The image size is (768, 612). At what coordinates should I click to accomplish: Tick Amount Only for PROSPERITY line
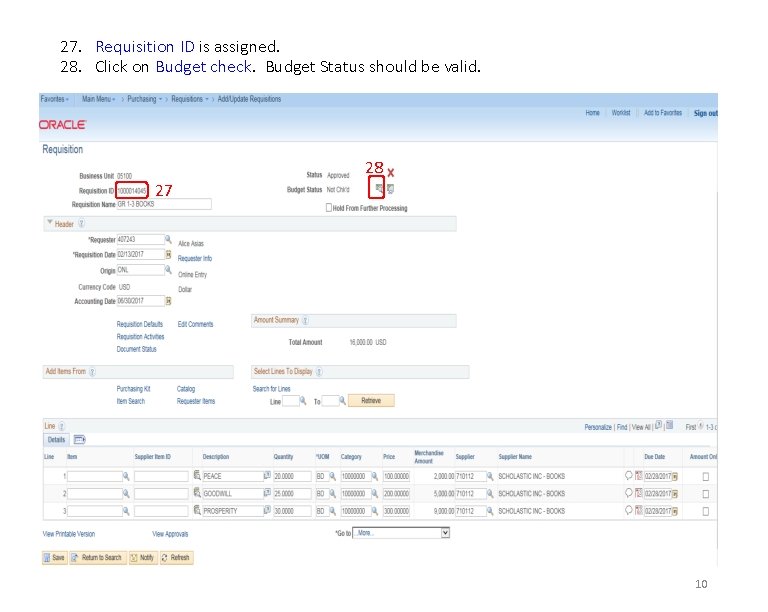[706, 511]
